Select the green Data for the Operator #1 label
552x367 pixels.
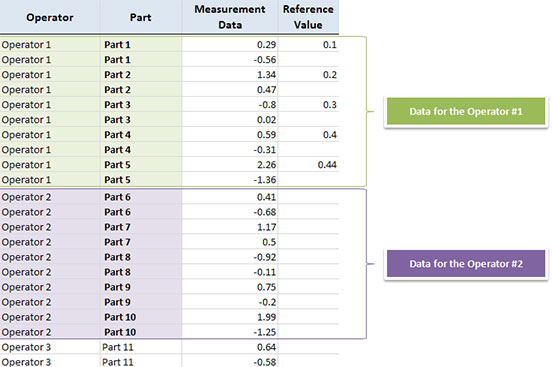point(466,111)
